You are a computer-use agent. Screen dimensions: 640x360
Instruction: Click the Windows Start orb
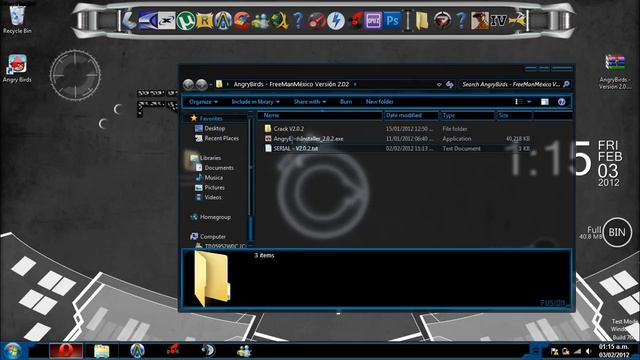[x=13, y=351]
